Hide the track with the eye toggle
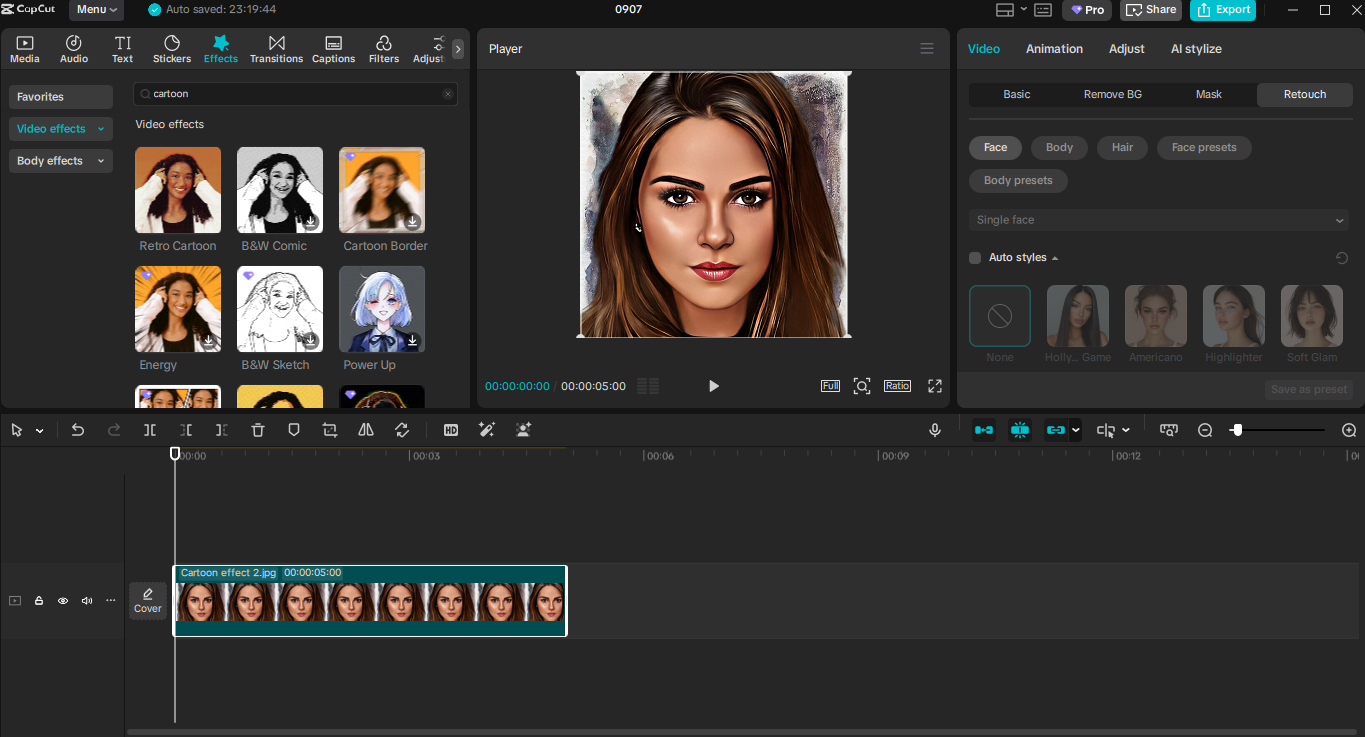1365x737 pixels. click(x=62, y=600)
